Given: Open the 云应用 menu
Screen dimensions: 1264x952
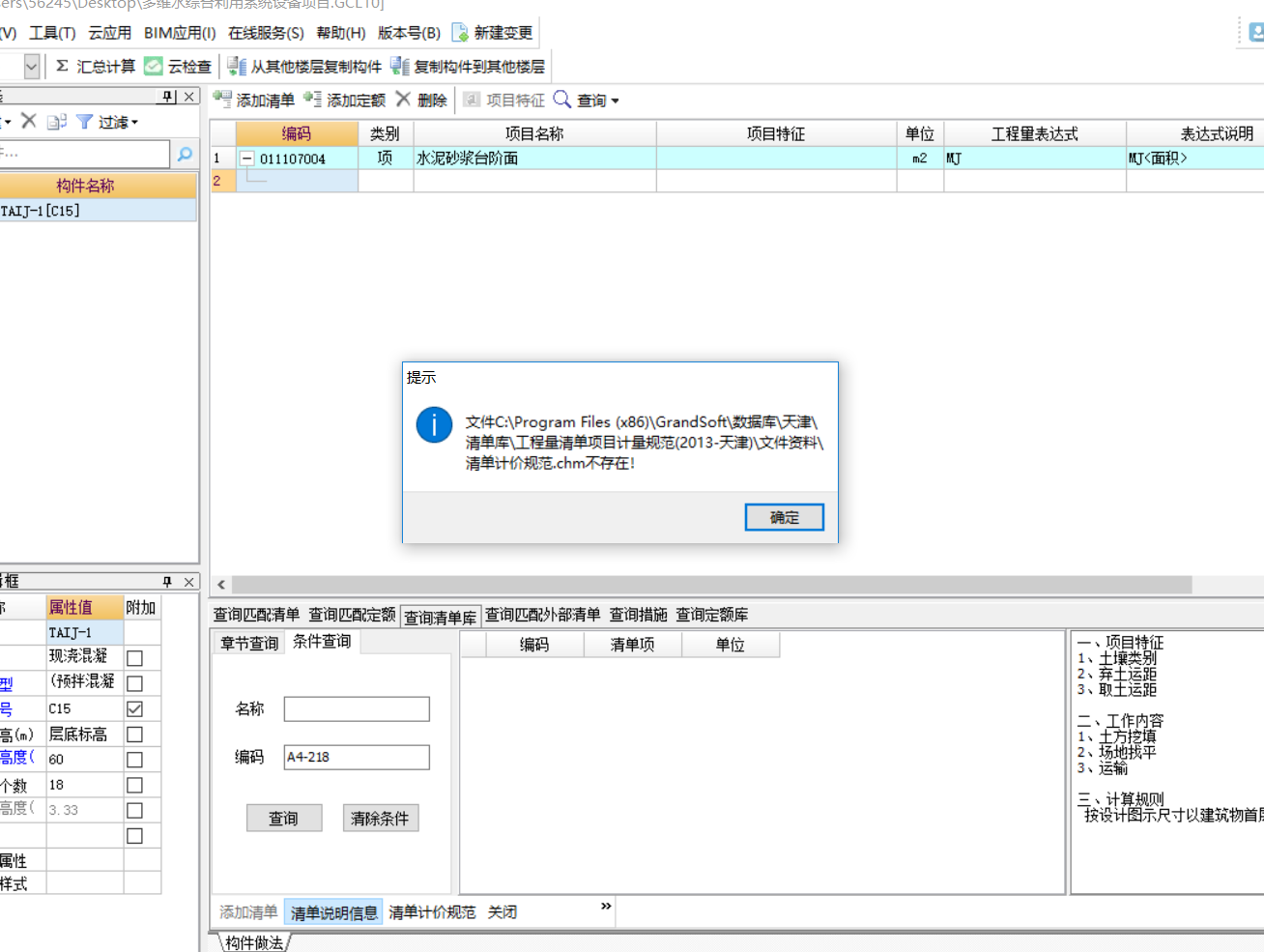Looking at the screenshot, I should pyautogui.click(x=109, y=33).
